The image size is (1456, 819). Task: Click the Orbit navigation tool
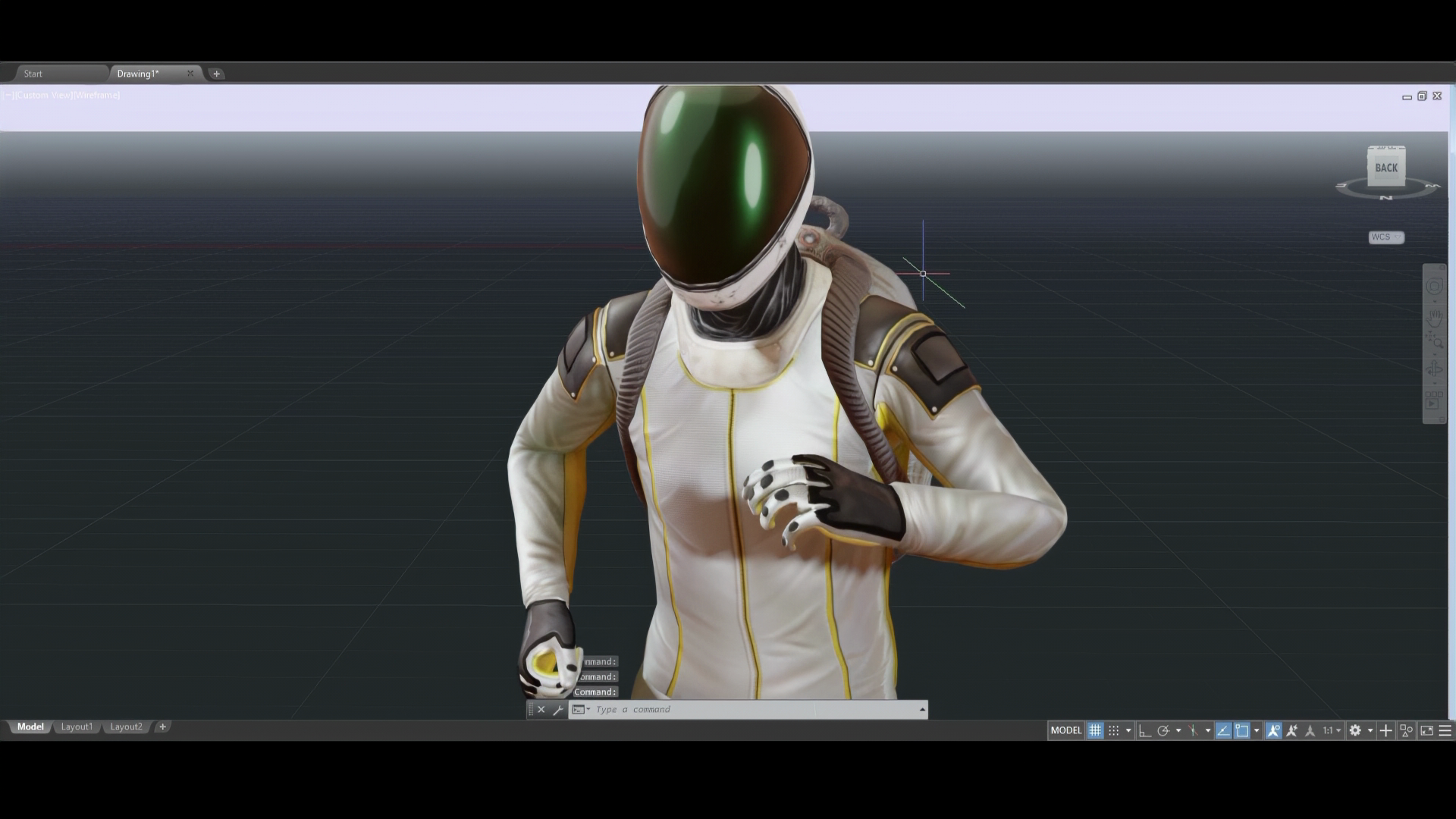click(1434, 369)
